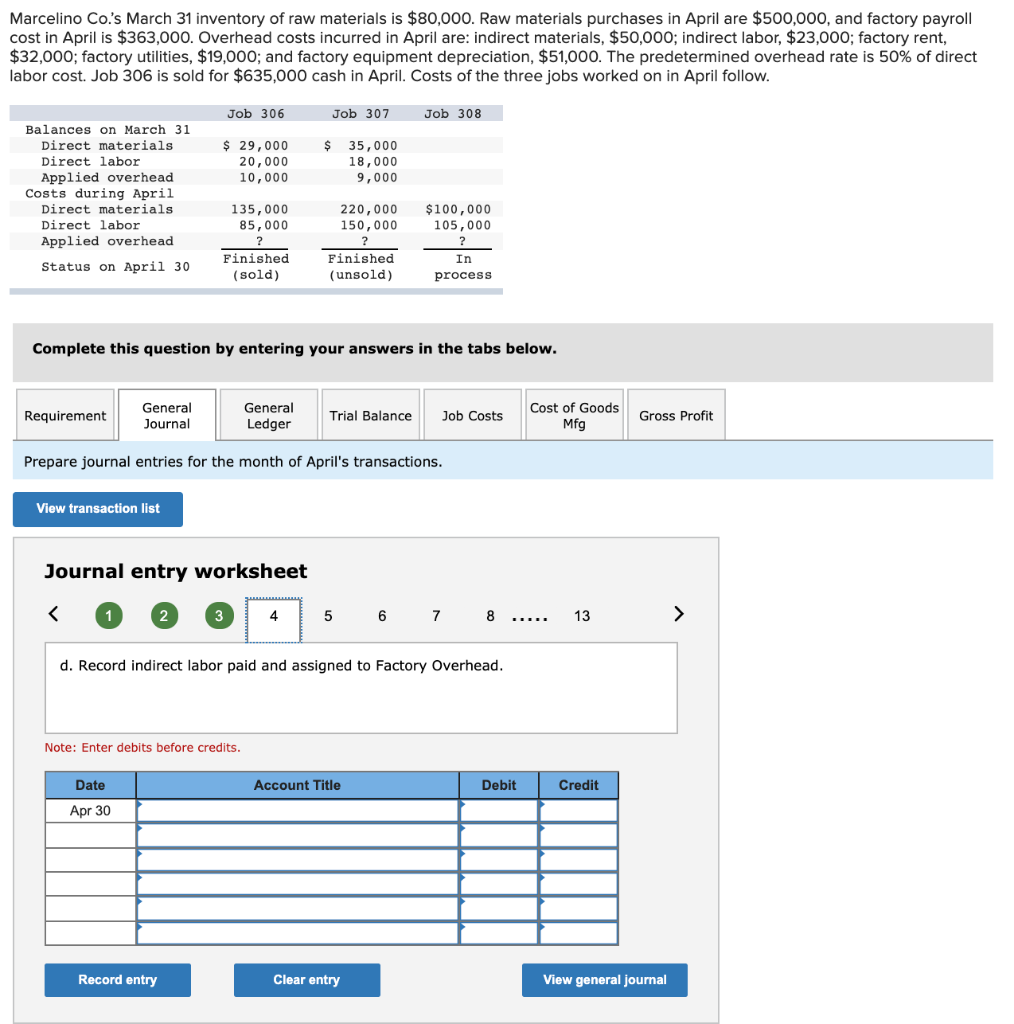Click Credit cell in the Apr 30 row
Screen dimensions: 1014x1024
[578, 810]
